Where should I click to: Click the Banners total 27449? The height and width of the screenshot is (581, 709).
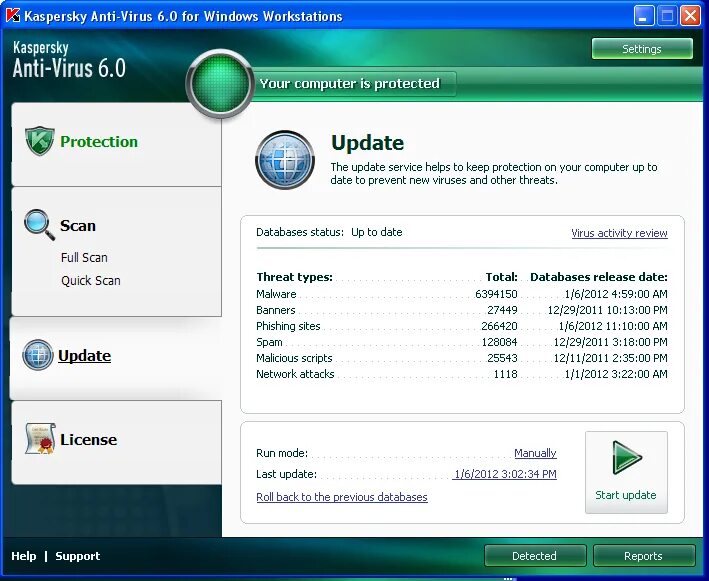502,310
